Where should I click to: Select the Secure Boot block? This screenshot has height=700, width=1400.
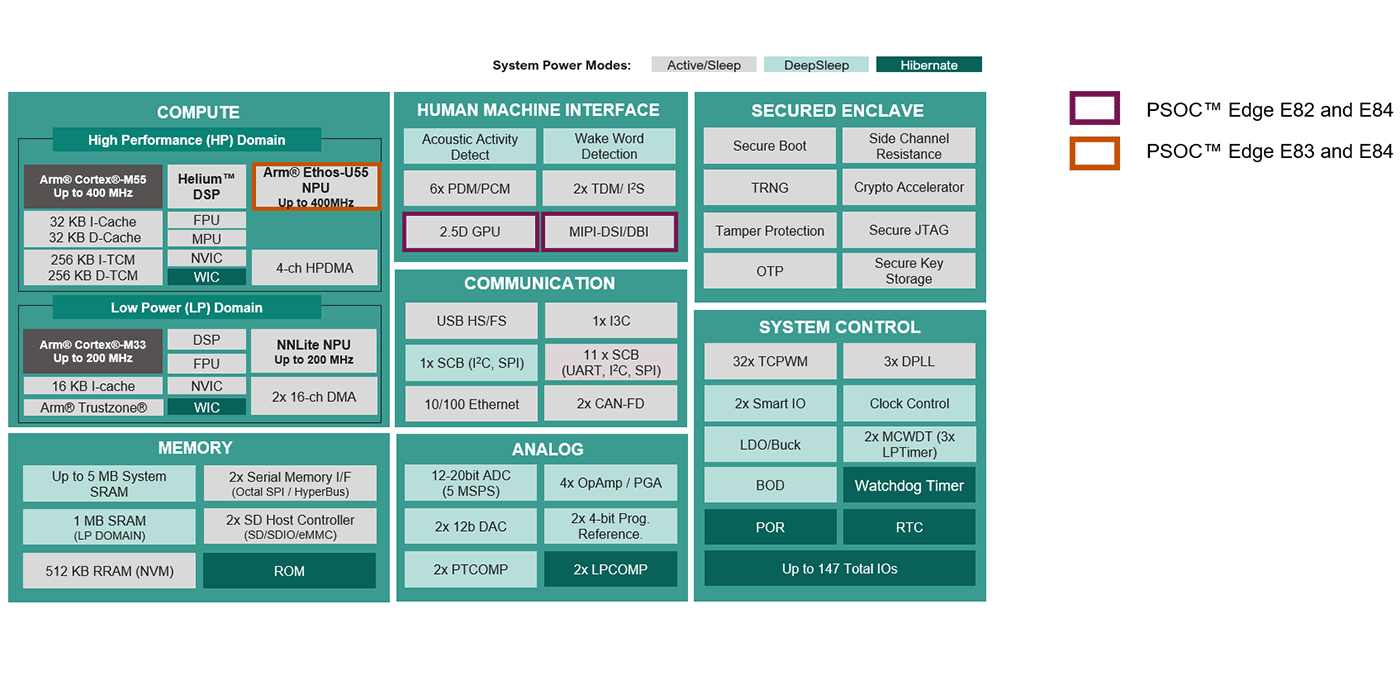pos(770,146)
